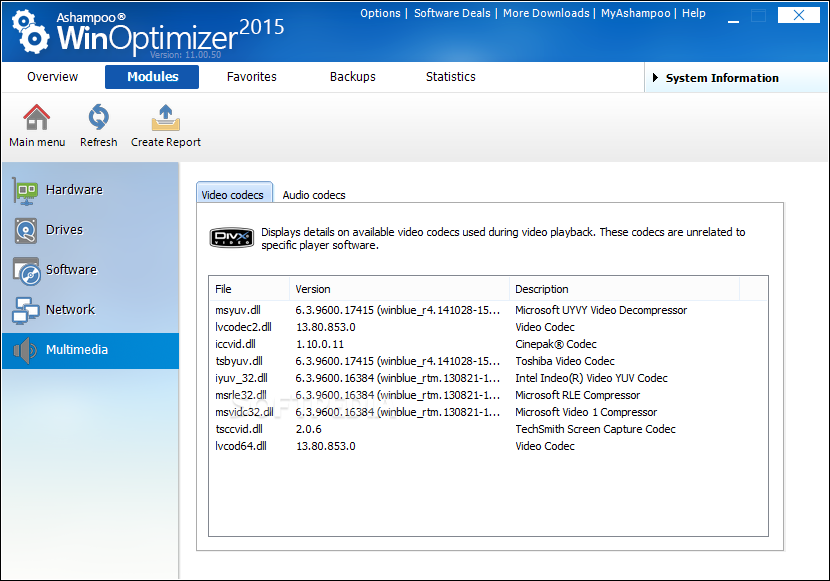Screen dimensions: 830x581
Task: Click the DivX video logo icon
Action: point(231,238)
